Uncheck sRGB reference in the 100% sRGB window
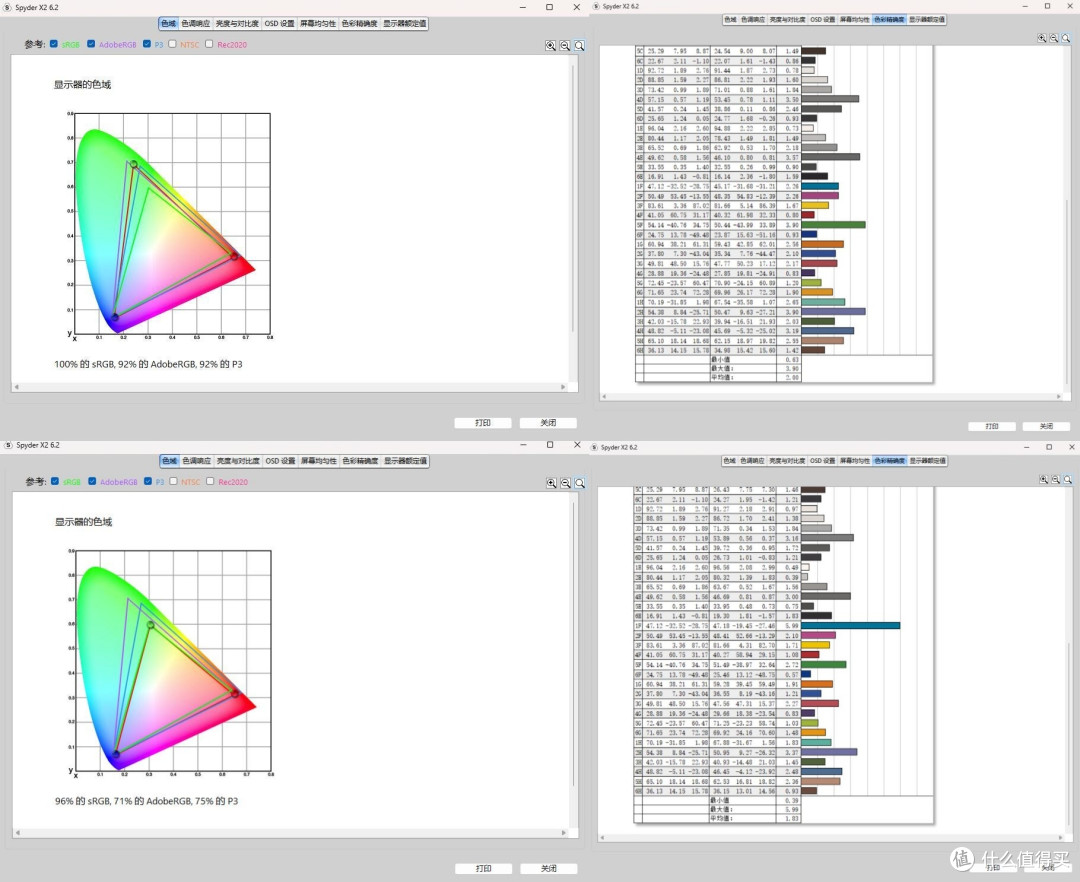Image resolution: width=1080 pixels, height=882 pixels. click(x=54, y=44)
